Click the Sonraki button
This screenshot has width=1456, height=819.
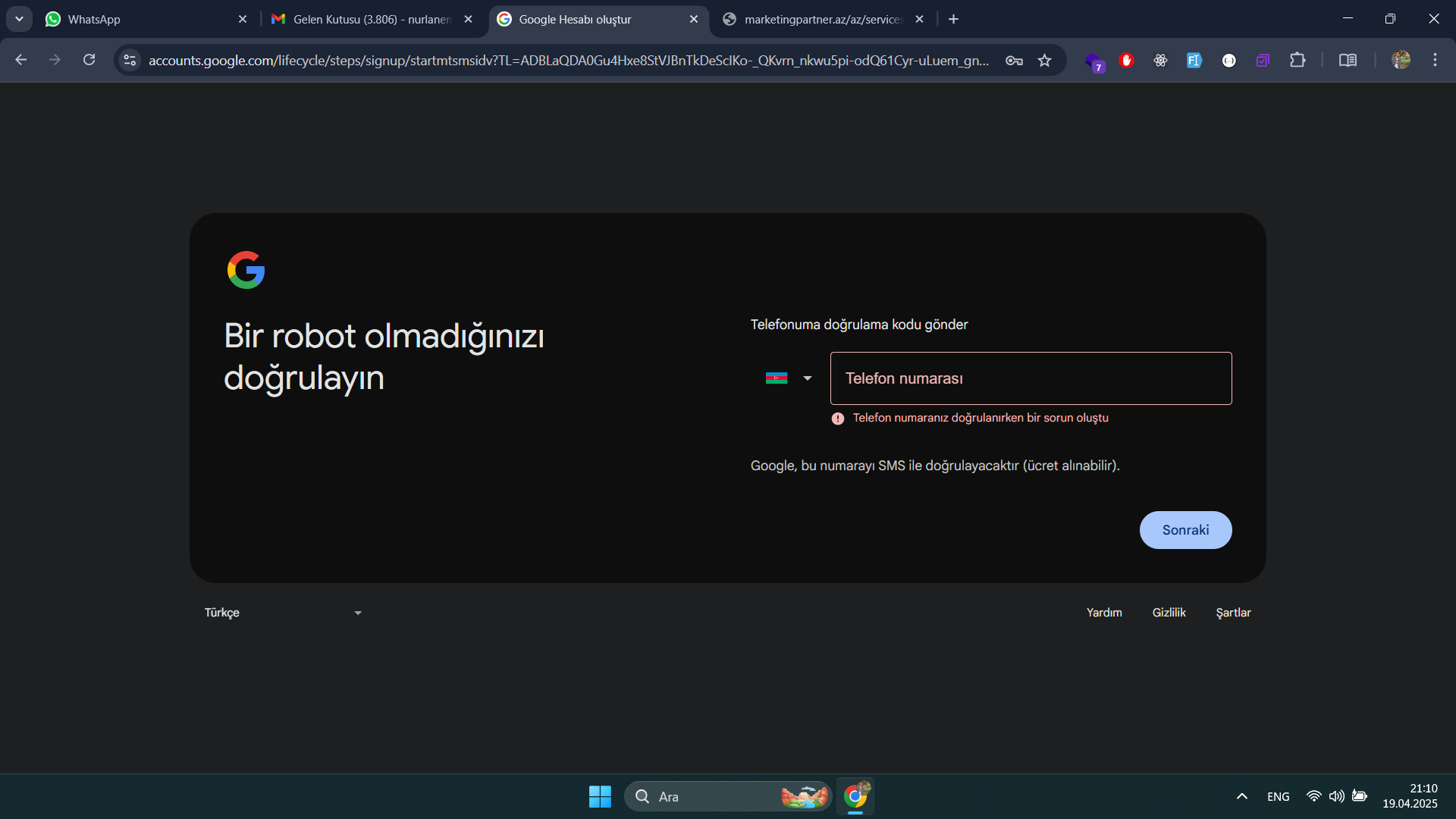(1185, 529)
